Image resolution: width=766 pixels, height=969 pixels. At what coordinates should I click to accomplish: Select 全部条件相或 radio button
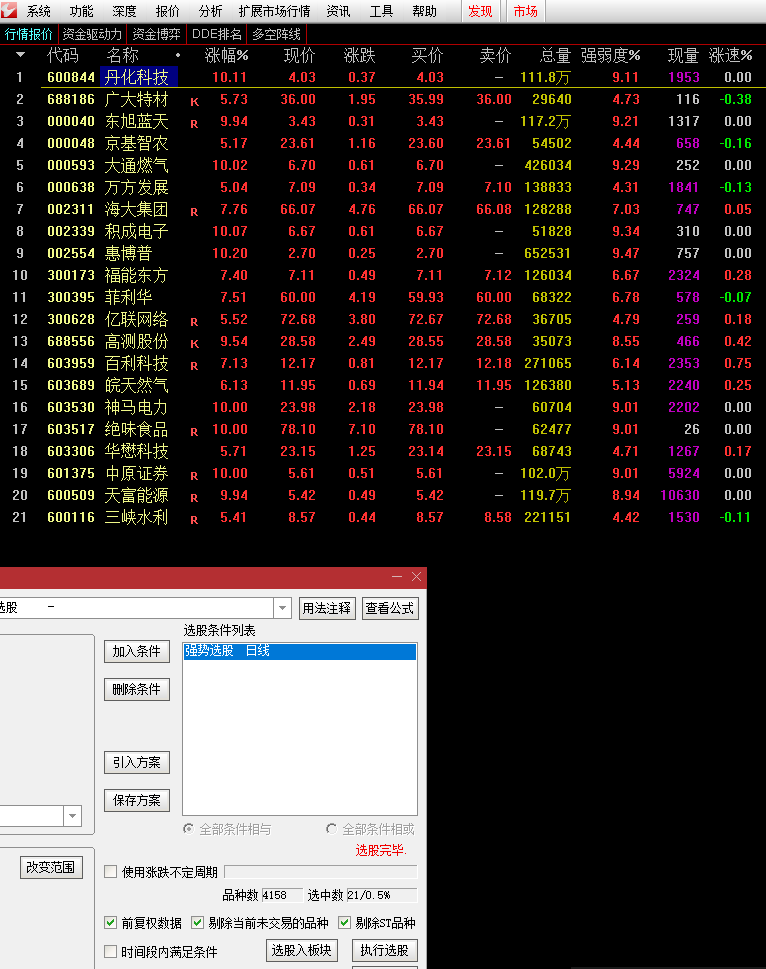click(x=332, y=829)
